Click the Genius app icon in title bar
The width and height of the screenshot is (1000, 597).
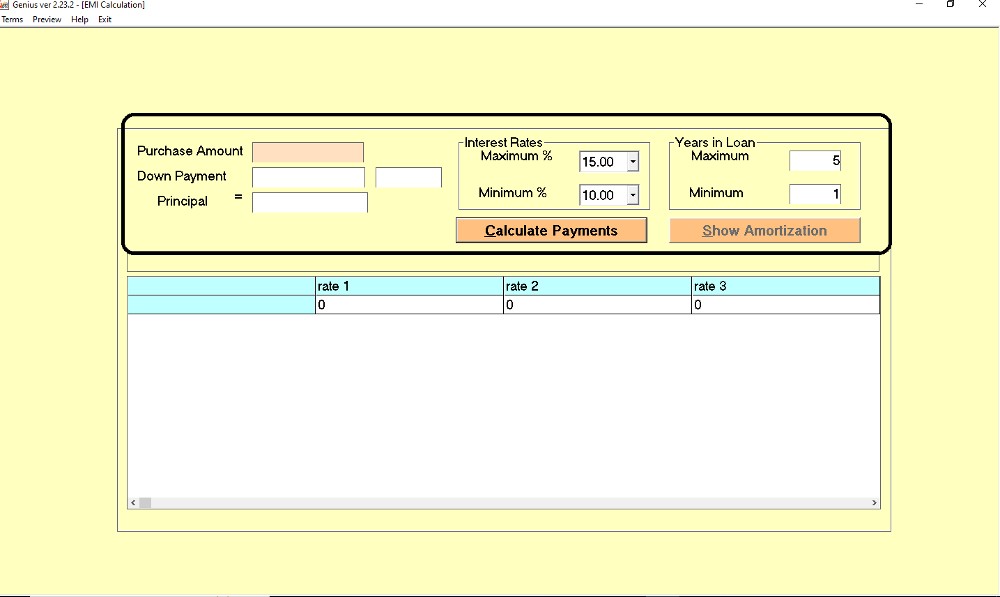[x=5, y=5]
